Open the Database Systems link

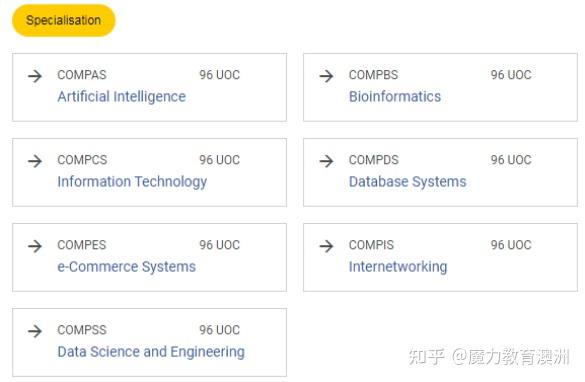[x=407, y=182]
